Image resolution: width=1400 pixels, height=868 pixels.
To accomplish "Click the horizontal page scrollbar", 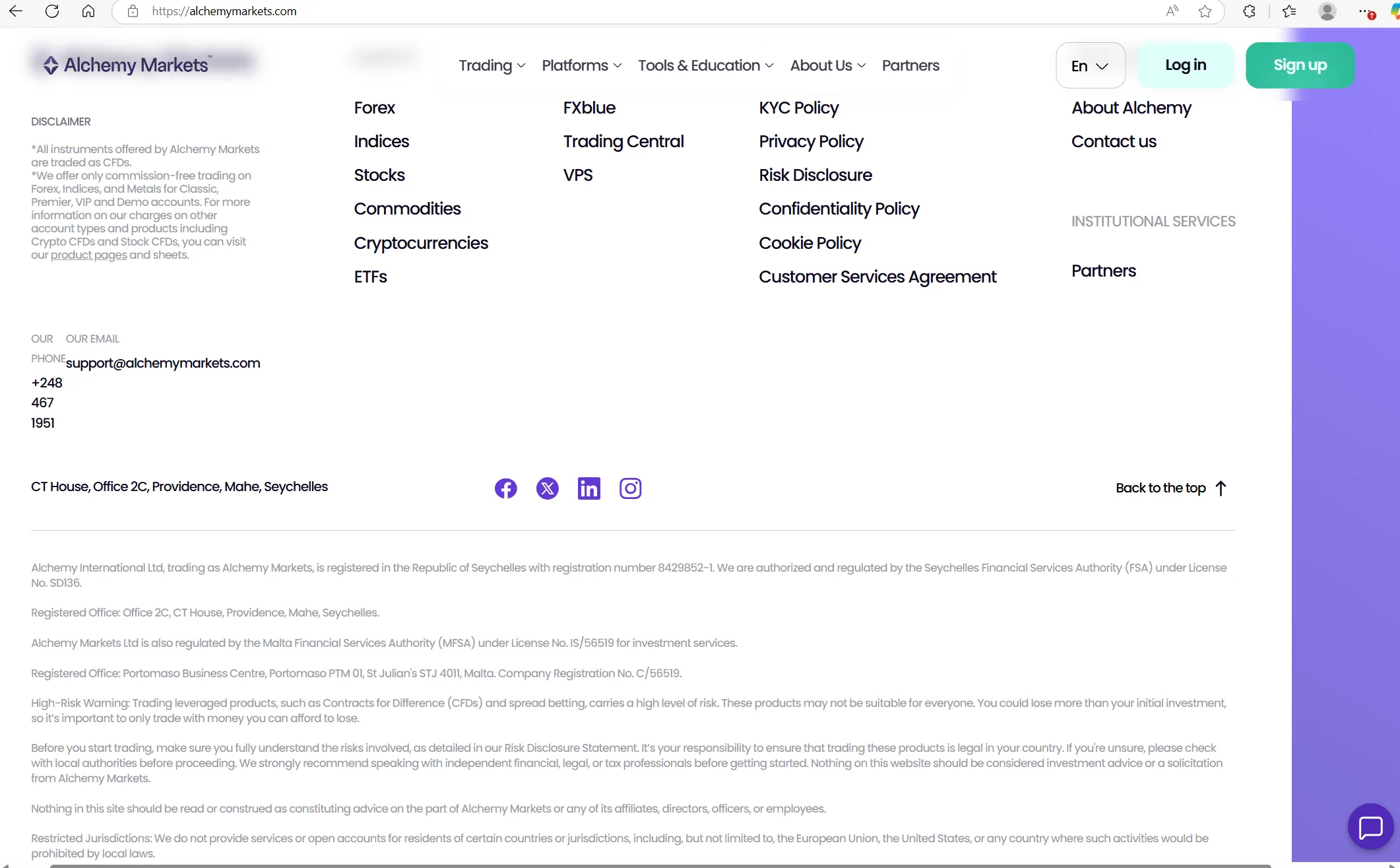I will click(x=660, y=865).
